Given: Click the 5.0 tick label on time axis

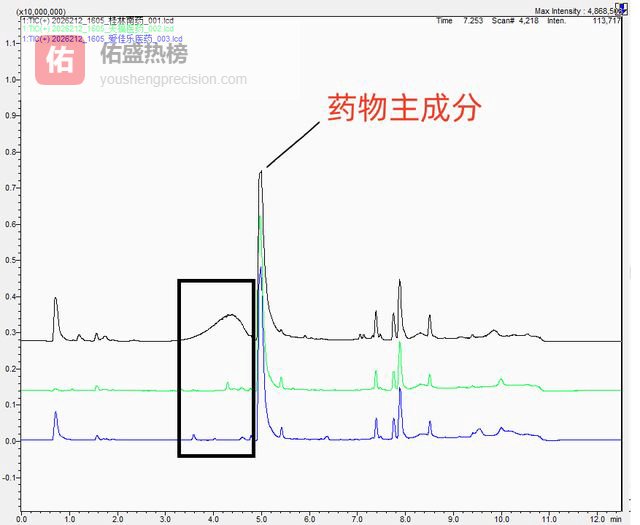Looking at the screenshot, I should pyautogui.click(x=261, y=518).
